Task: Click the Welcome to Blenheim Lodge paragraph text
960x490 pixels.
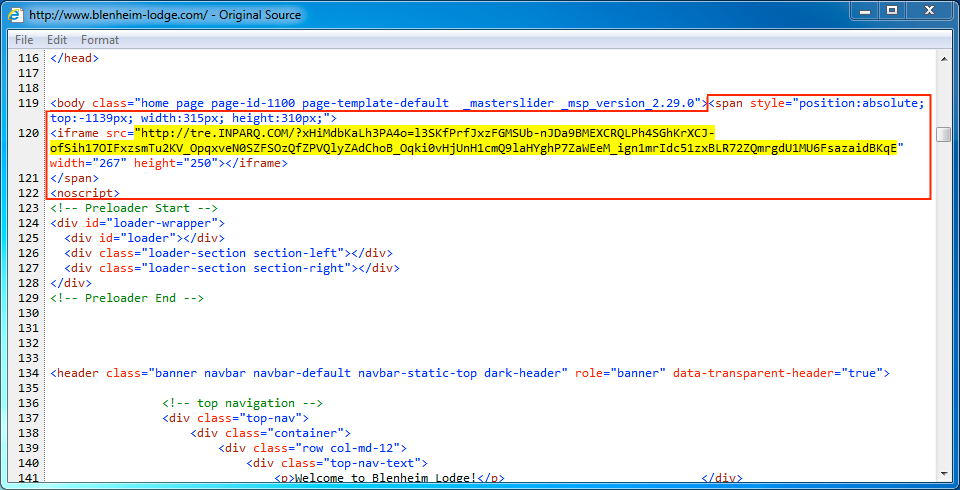Action: [385, 477]
